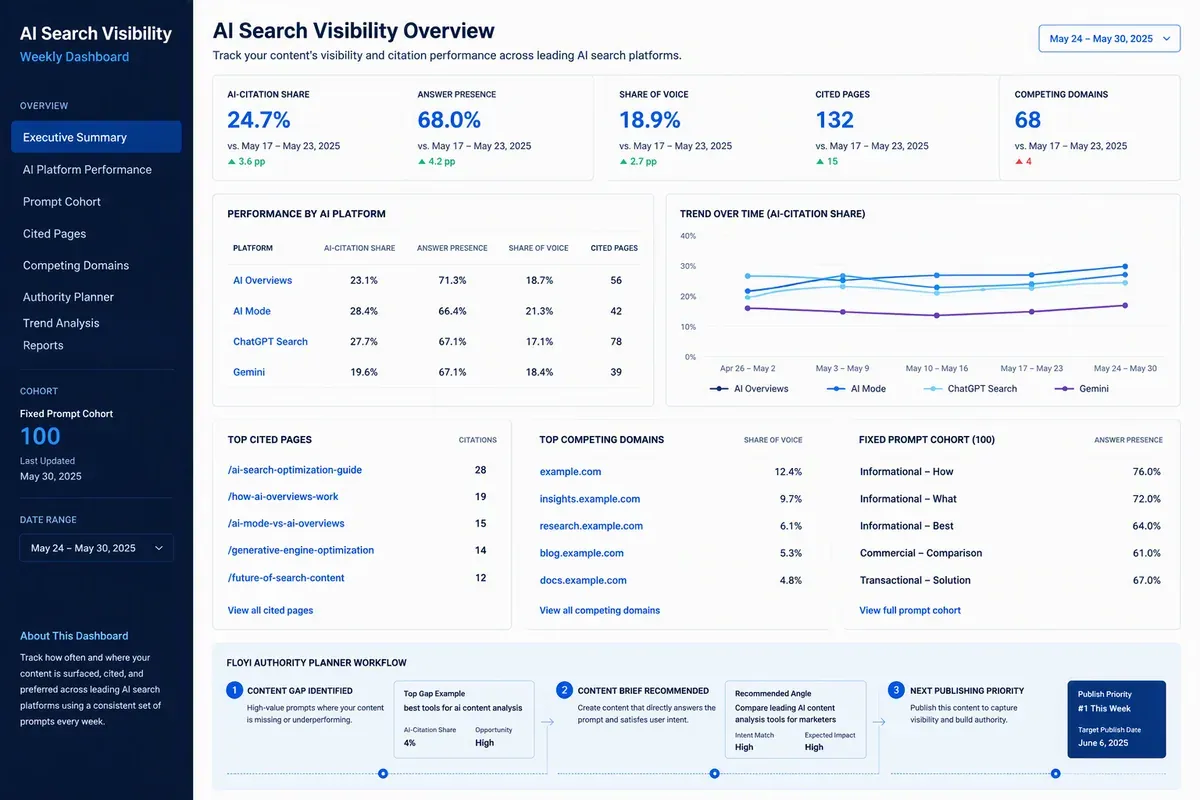Image resolution: width=1200 pixels, height=800 pixels.
Task: Open /generative-engine-optimization page link
Action: click(x=301, y=551)
